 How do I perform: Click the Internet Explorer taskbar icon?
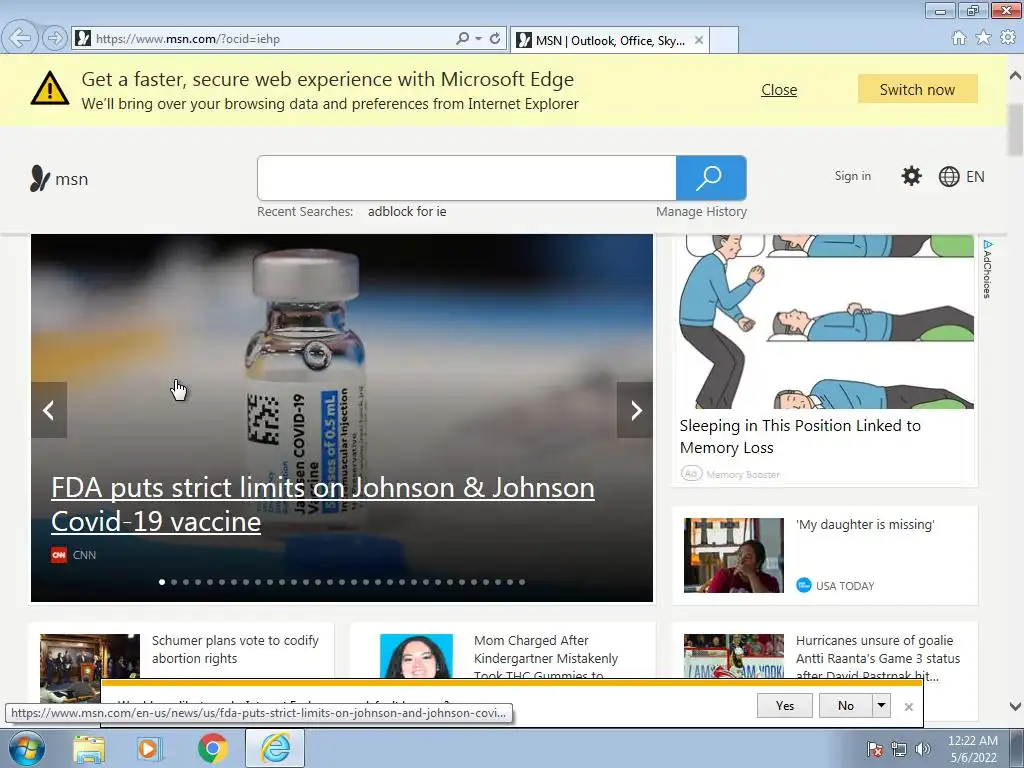tap(275, 748)
